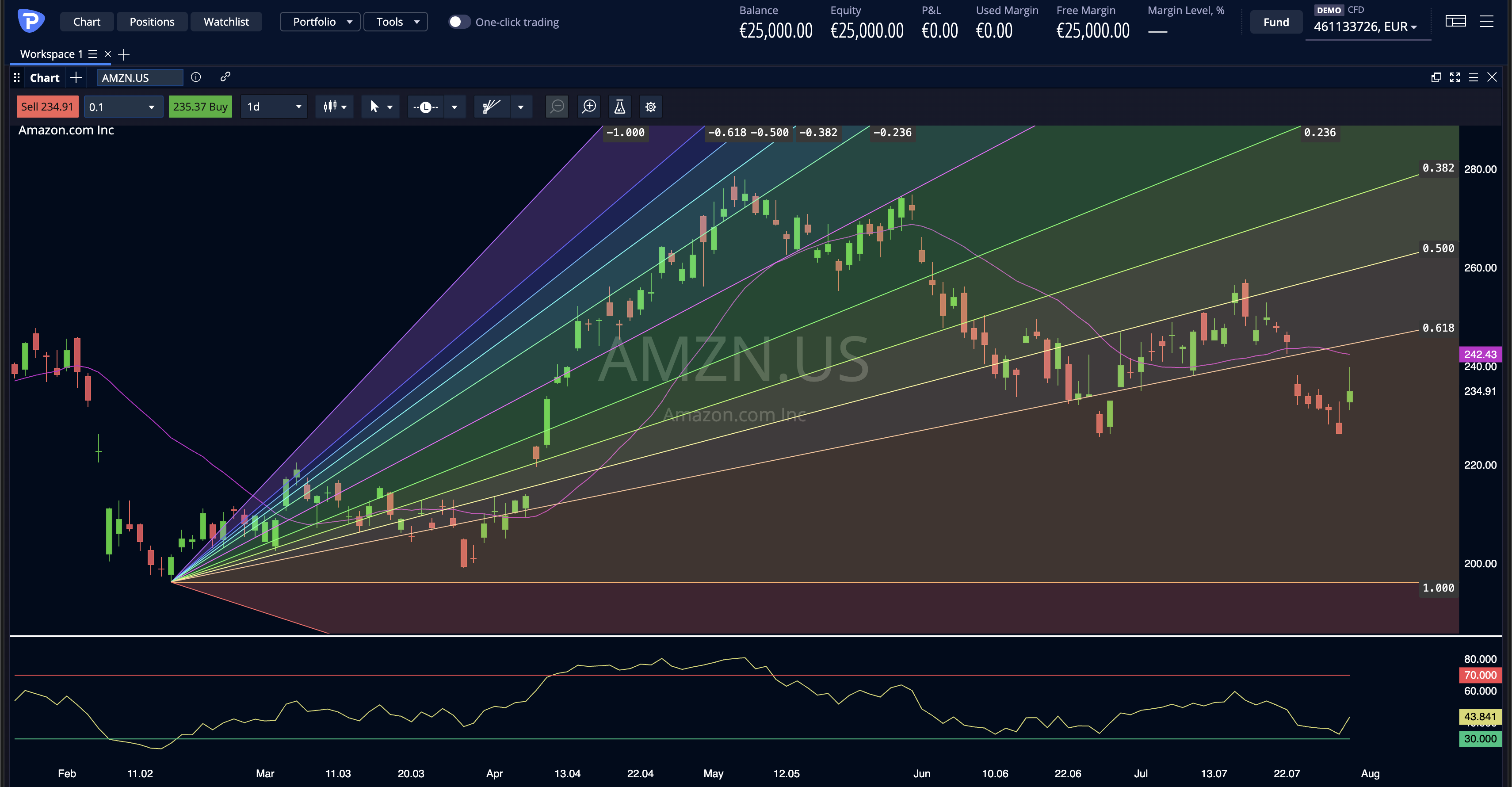This screenshot has height=787, width=1512.
Task: Click the link chart icon
Action: 225,77
